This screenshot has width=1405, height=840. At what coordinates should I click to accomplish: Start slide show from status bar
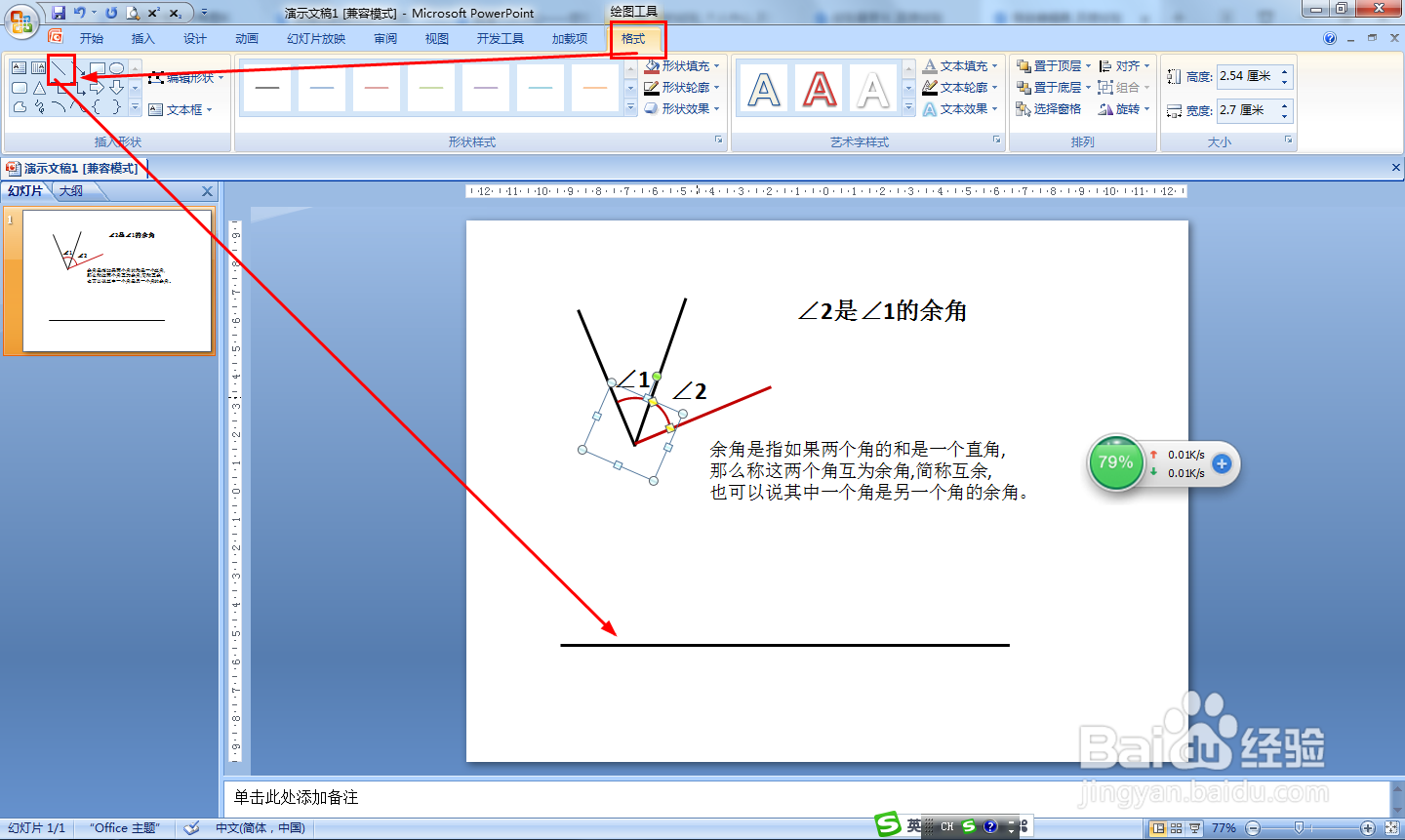tap(1195, 828)
